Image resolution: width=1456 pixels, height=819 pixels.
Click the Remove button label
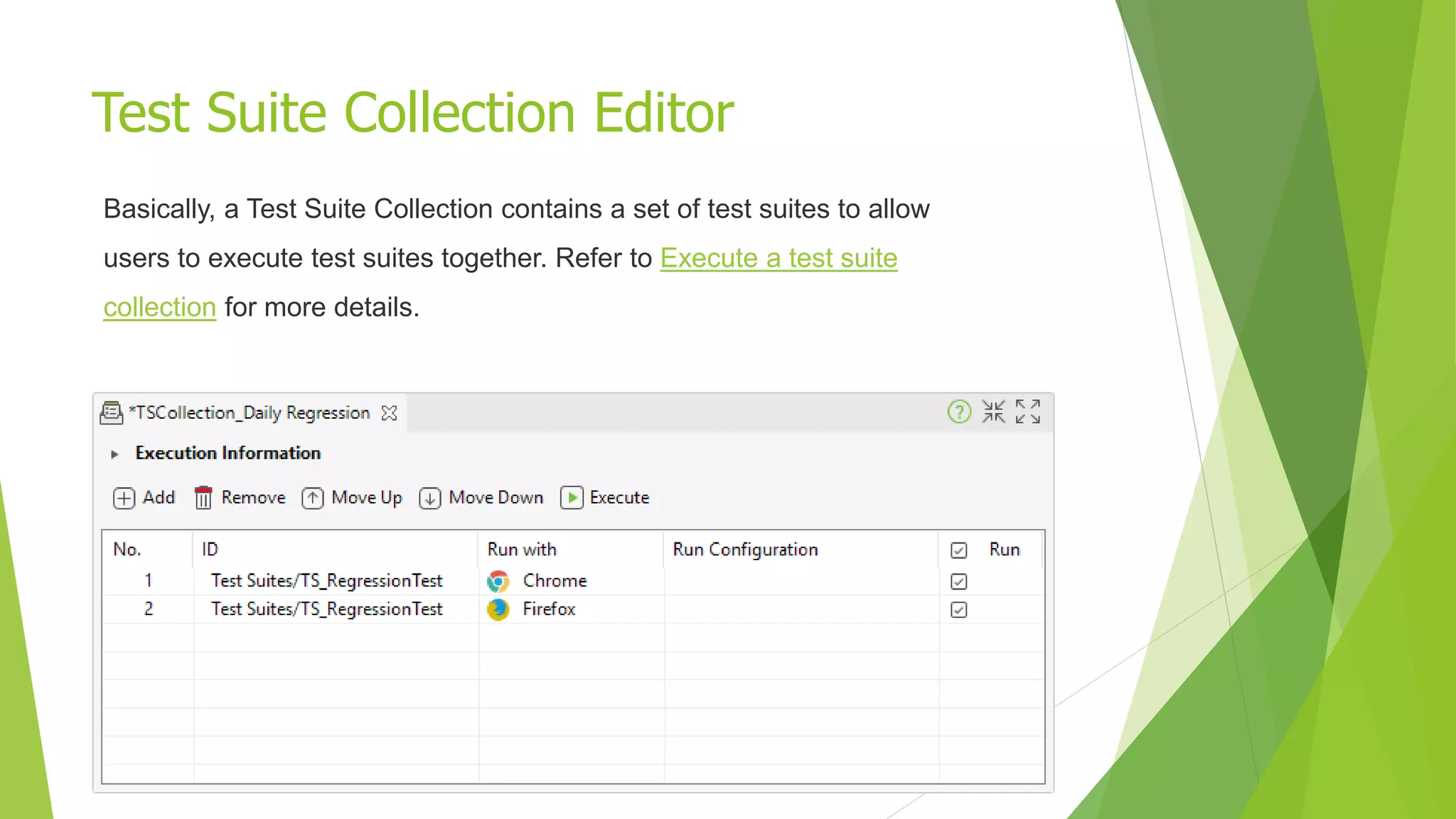253,498
